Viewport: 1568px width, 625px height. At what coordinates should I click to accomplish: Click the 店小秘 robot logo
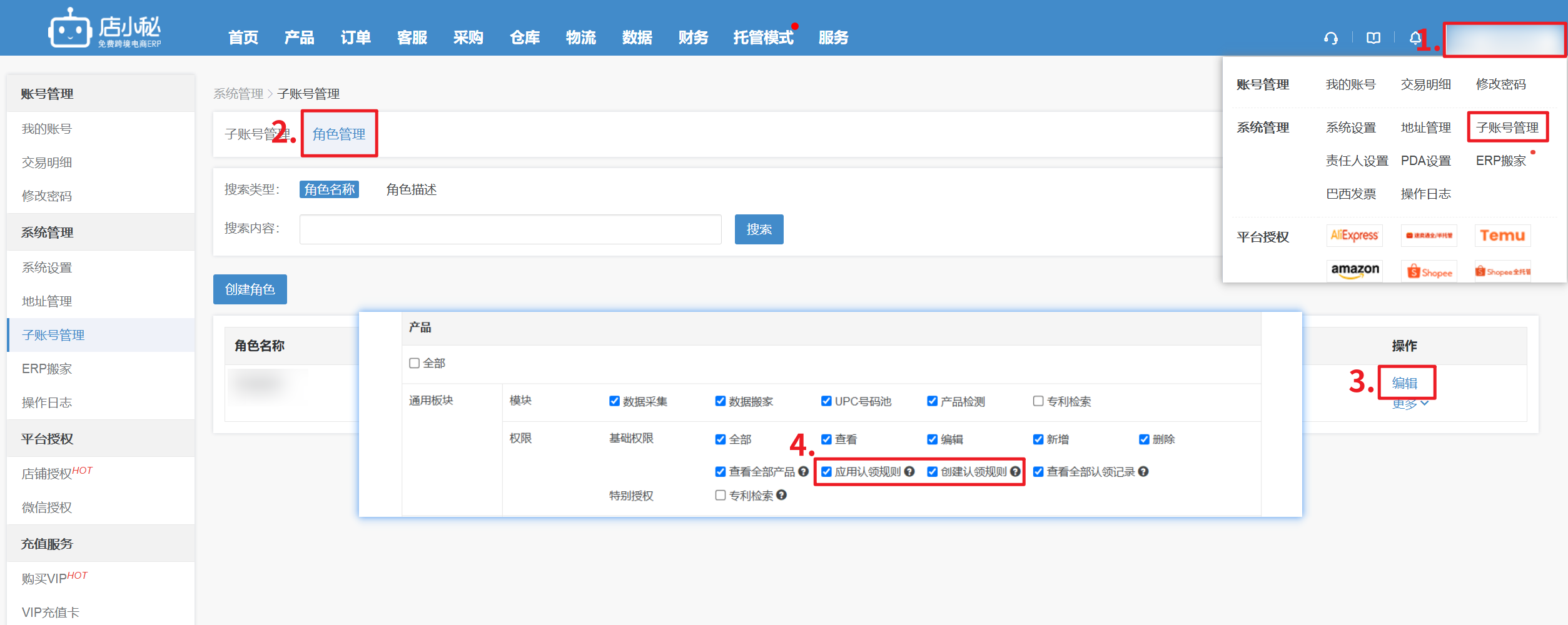70,28
